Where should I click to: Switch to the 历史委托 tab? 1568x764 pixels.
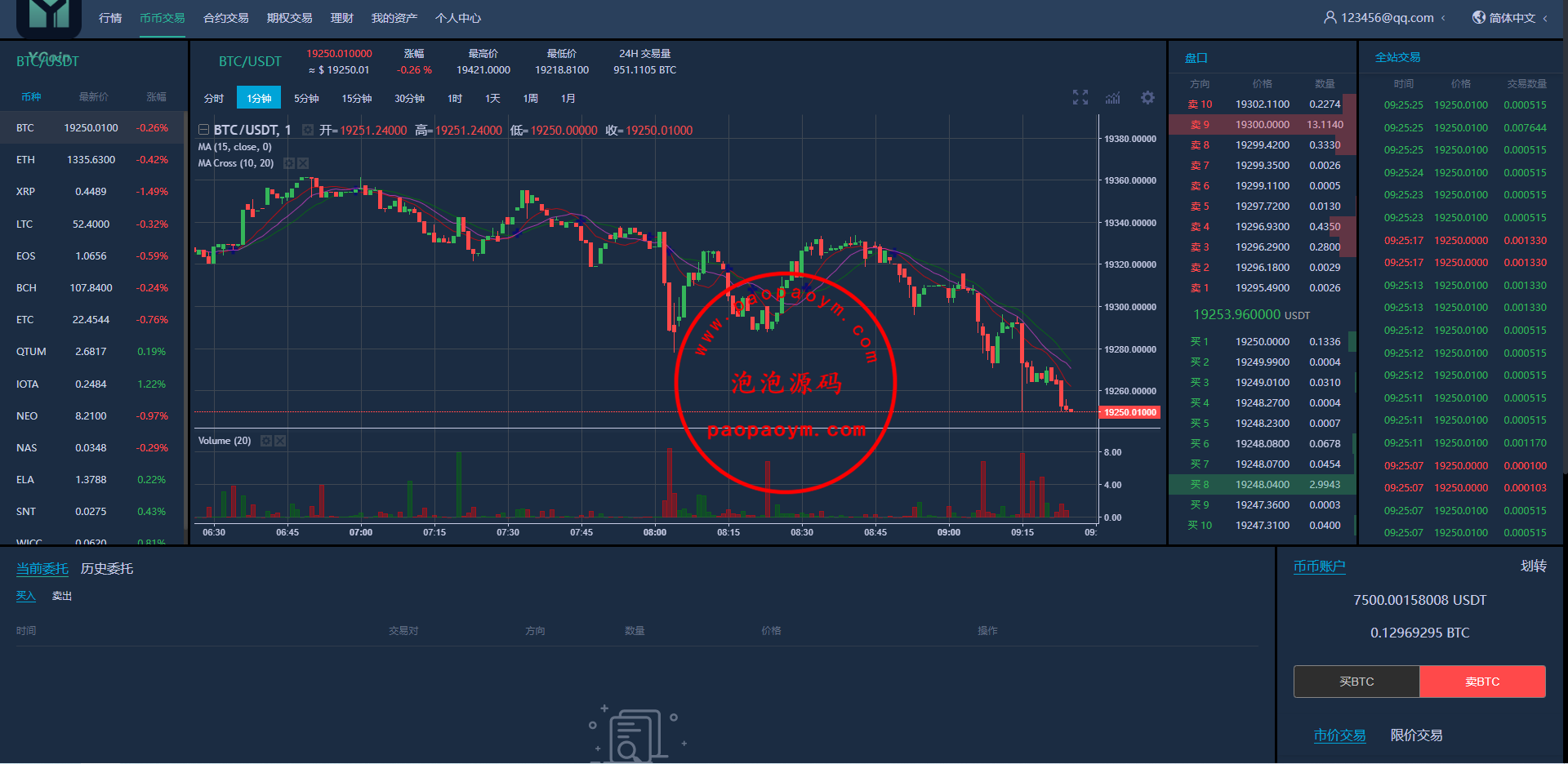click(x=107, y=568)
